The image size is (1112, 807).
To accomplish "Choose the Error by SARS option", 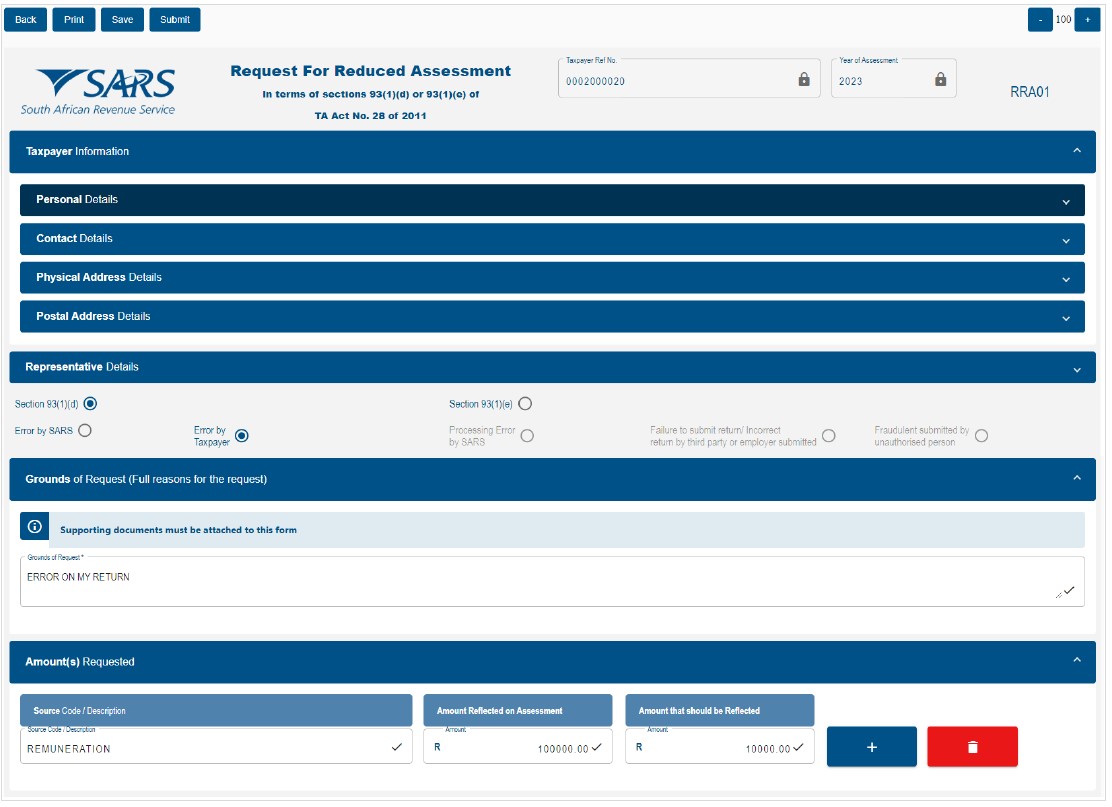I will [x=85, y=430].
